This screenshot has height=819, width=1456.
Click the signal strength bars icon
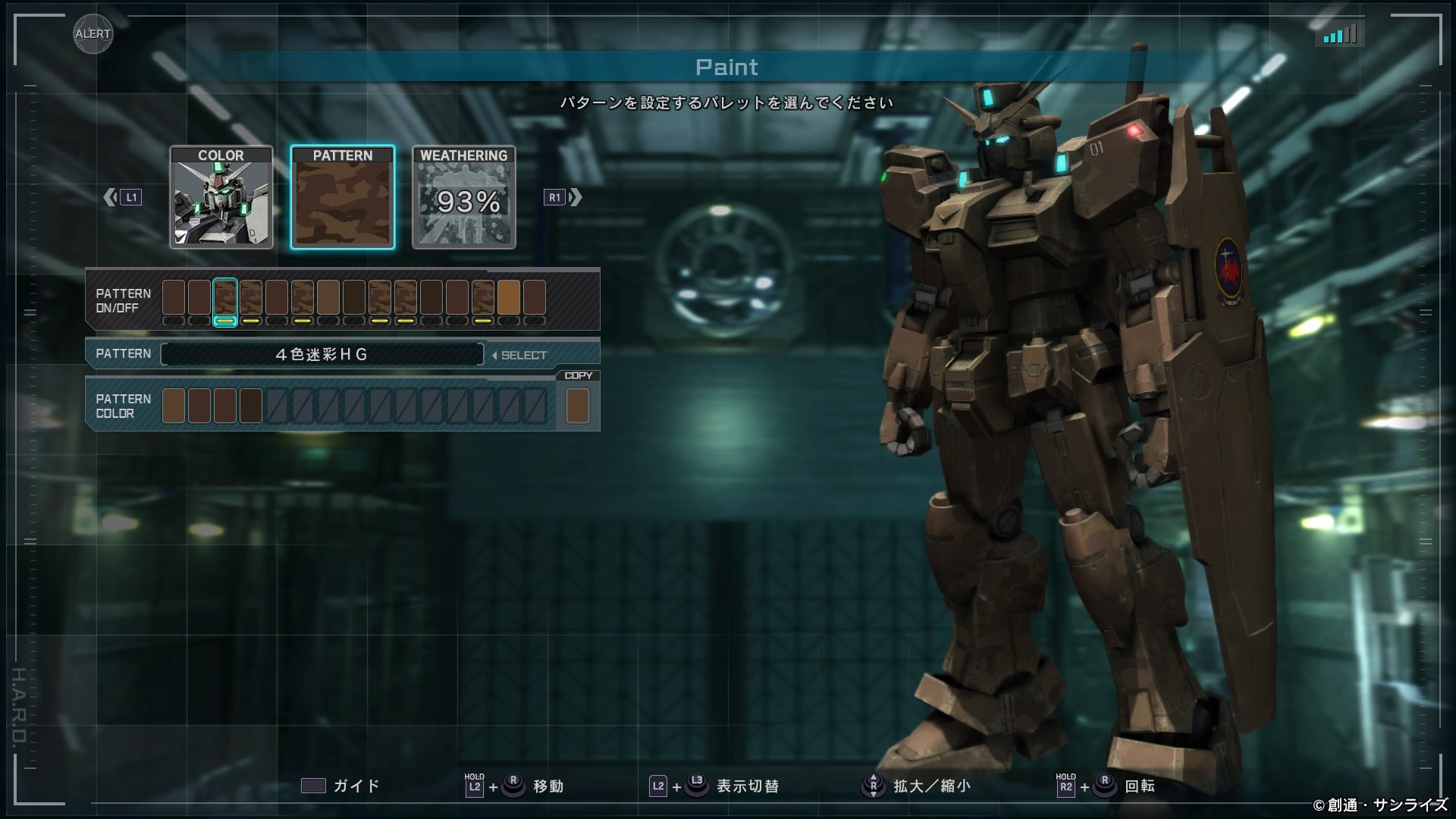[x=1340, y=34]
